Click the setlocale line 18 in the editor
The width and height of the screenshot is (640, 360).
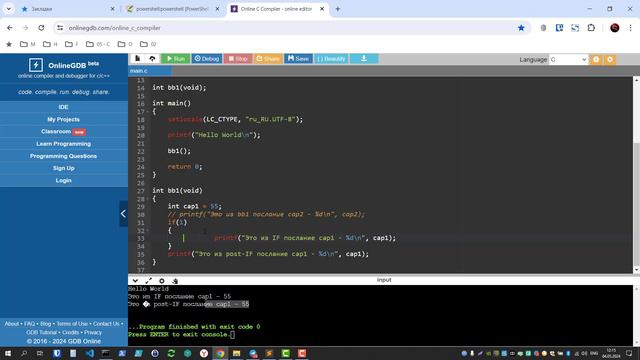pos(236,119)
